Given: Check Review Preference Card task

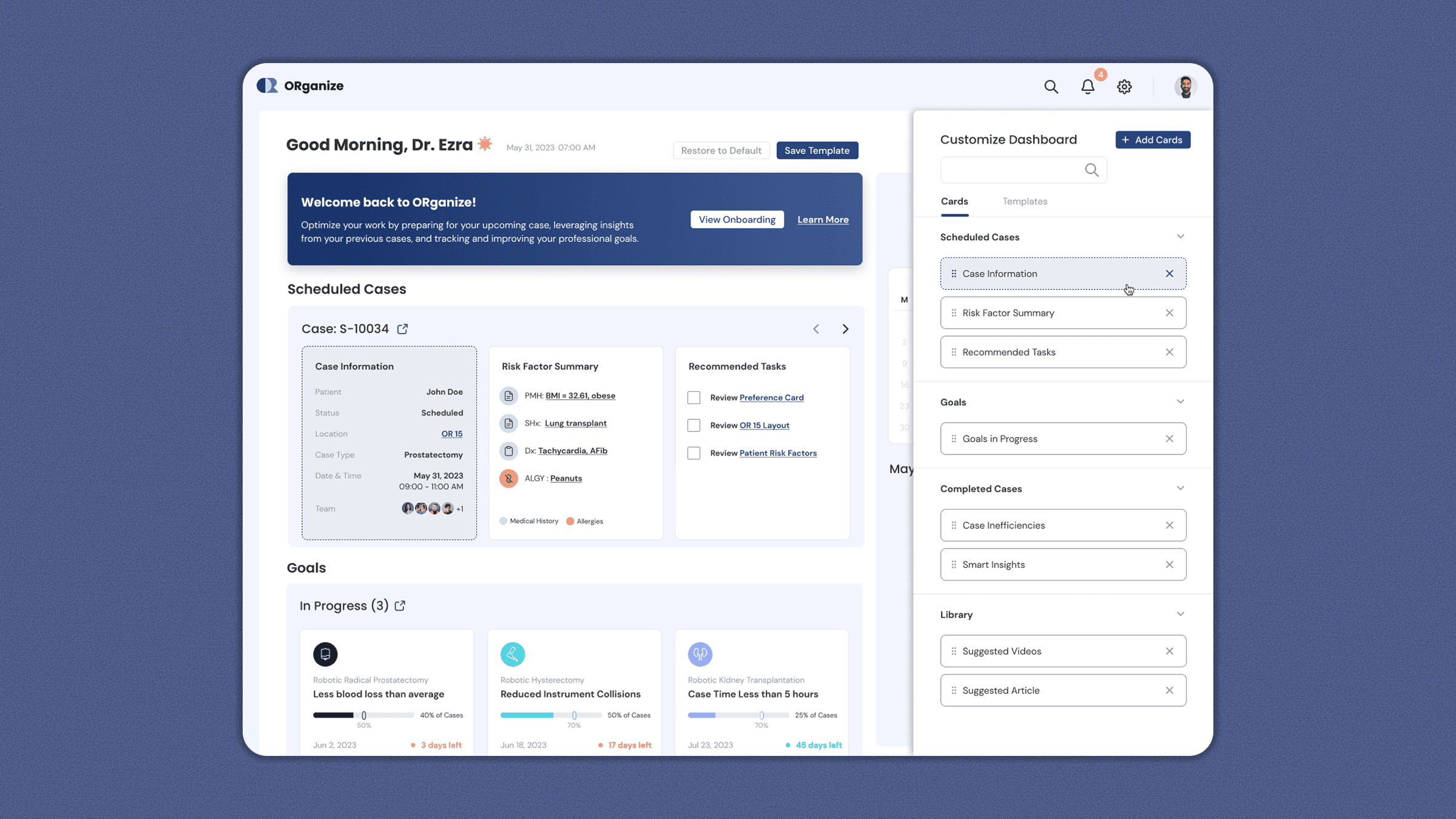Looking at the screenshot, I should click(693, 398).
